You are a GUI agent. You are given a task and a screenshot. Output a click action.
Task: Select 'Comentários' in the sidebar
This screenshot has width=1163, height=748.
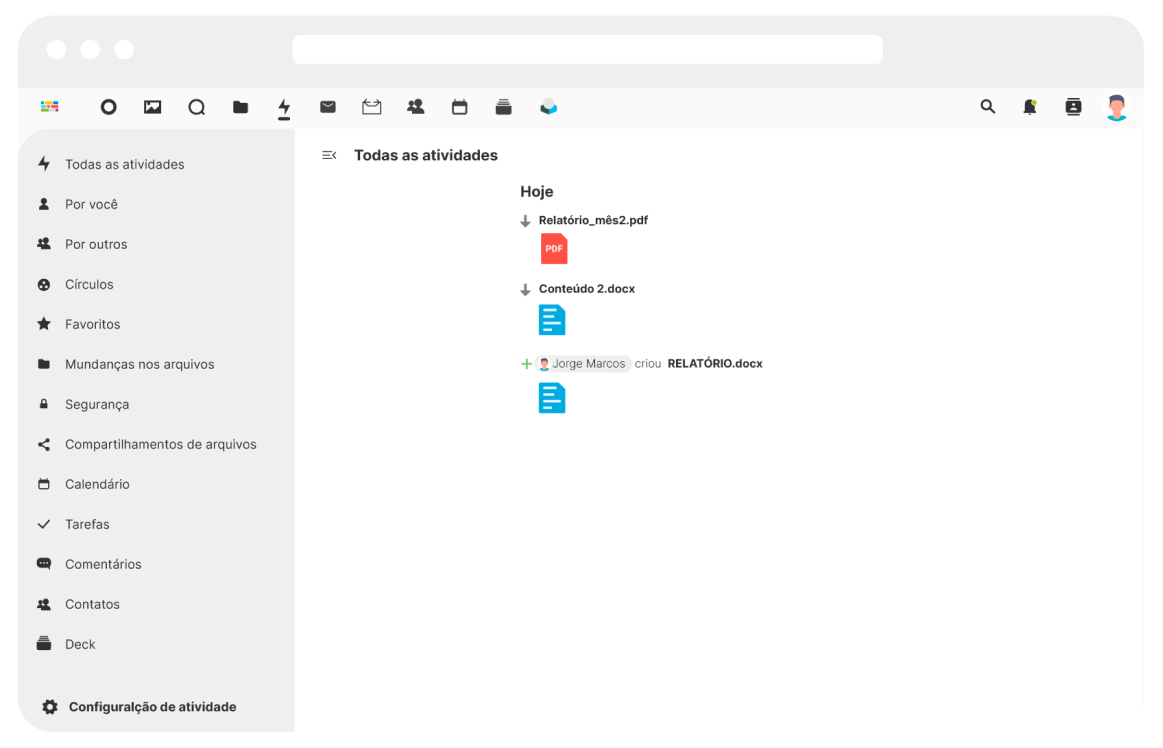103,564
